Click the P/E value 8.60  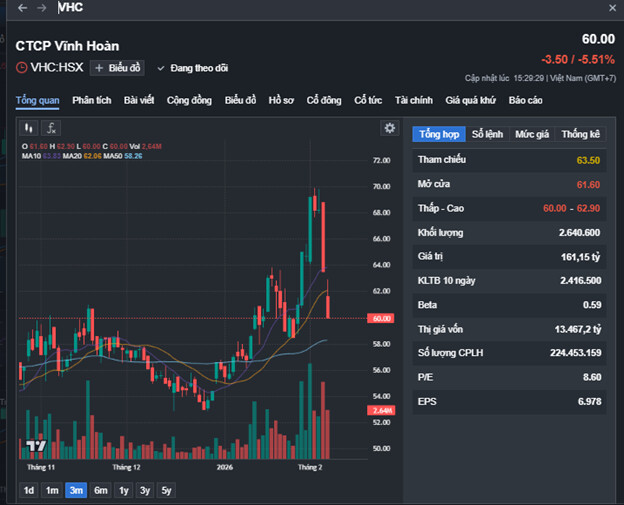point(592,377)
